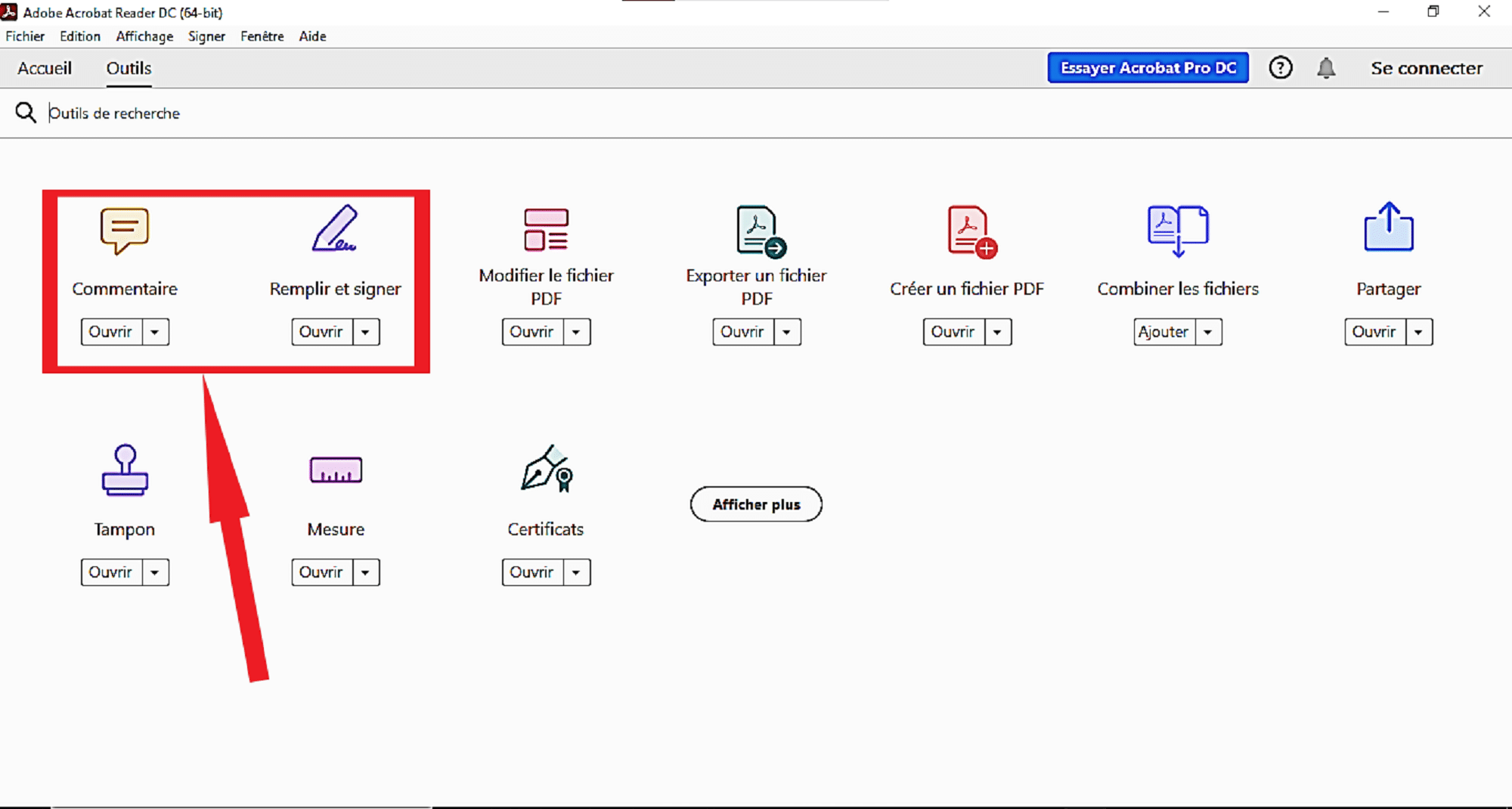Screen dimensions: 1512x809
Task: Select the Certificats fountain pen icon
Action: pyautogui.click(x=547, y=468)
